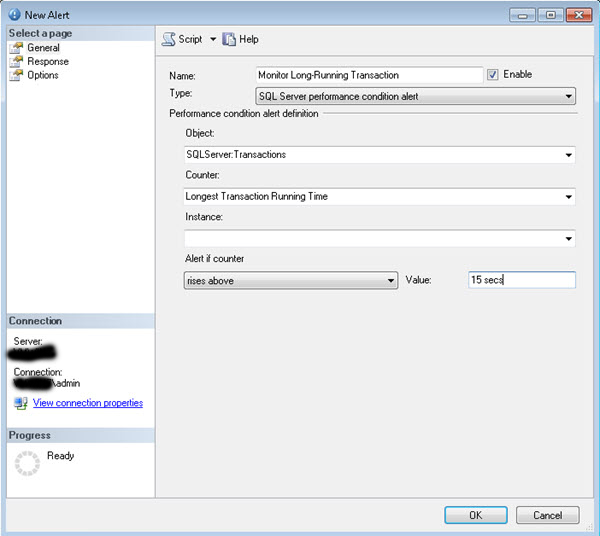Click the Value input field
Screen dimensions: 600x536
pyautogui.click(x=521, y=281)
